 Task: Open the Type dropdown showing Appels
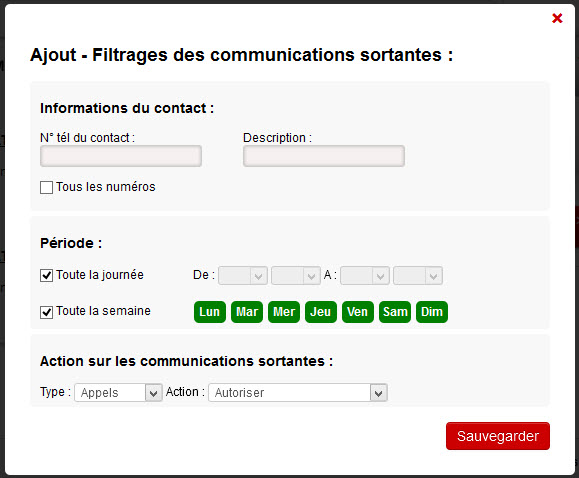[x=118, y=392]
